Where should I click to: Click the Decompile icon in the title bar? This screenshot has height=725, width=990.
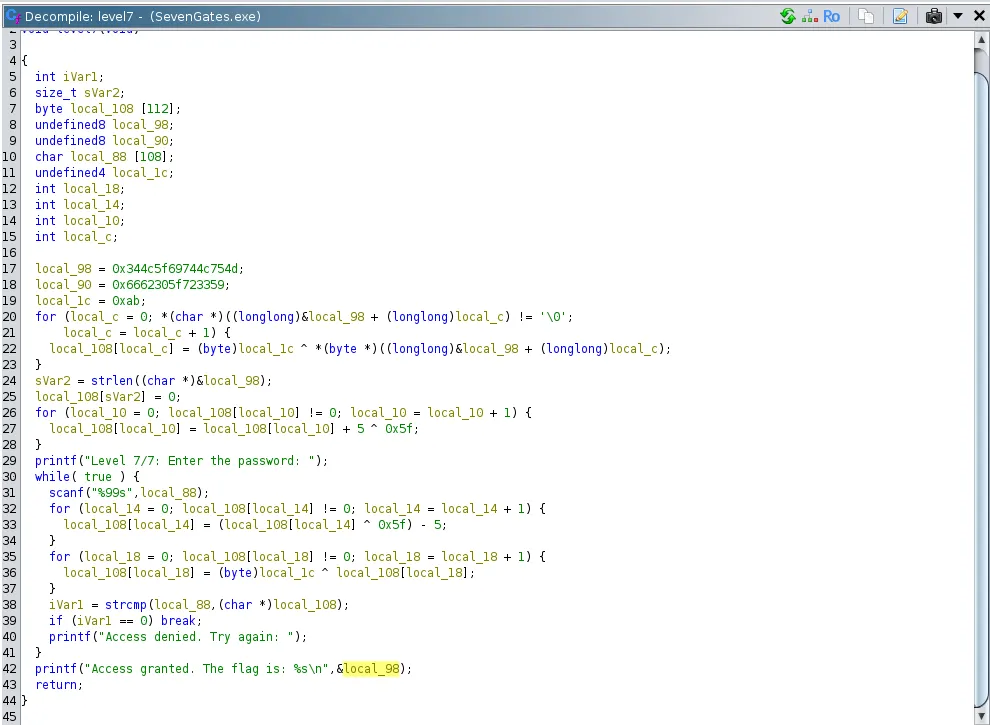point(11,16)
